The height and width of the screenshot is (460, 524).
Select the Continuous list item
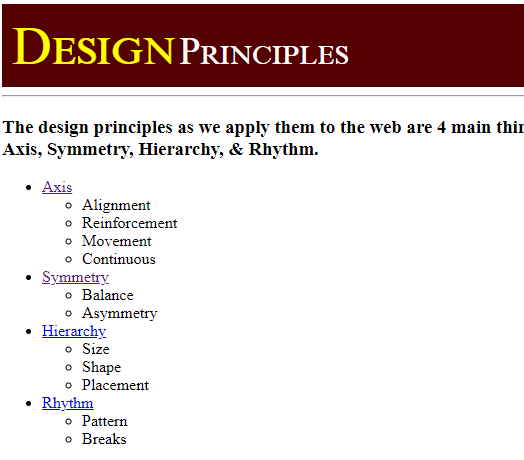coord(119,259)
